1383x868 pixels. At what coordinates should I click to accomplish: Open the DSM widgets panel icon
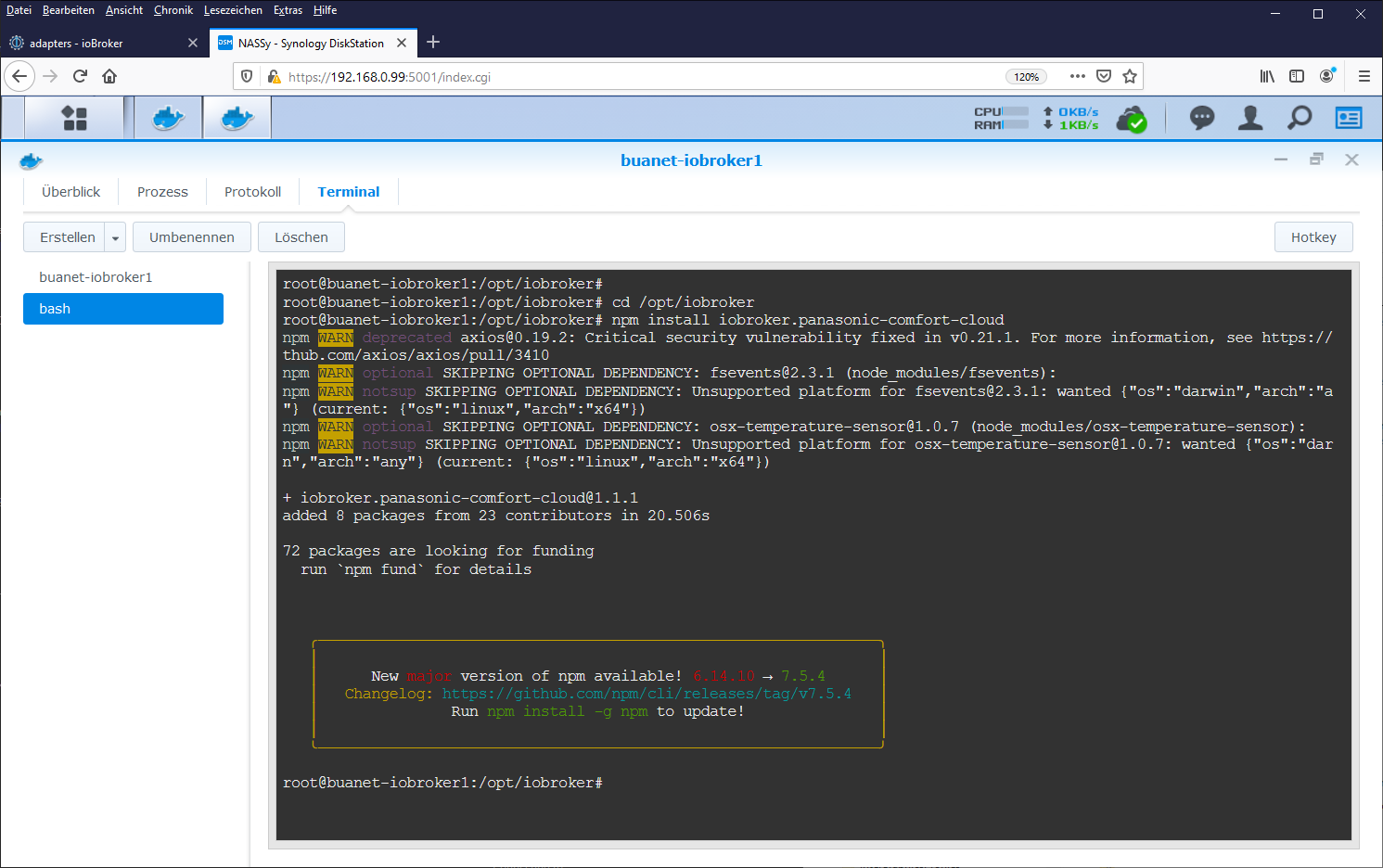[x=1349, y=118]
